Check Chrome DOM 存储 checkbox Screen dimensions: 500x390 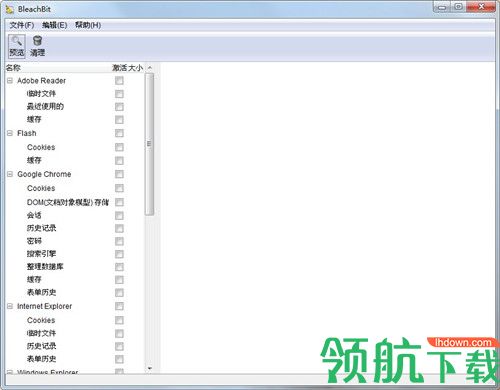click(119, 202)
